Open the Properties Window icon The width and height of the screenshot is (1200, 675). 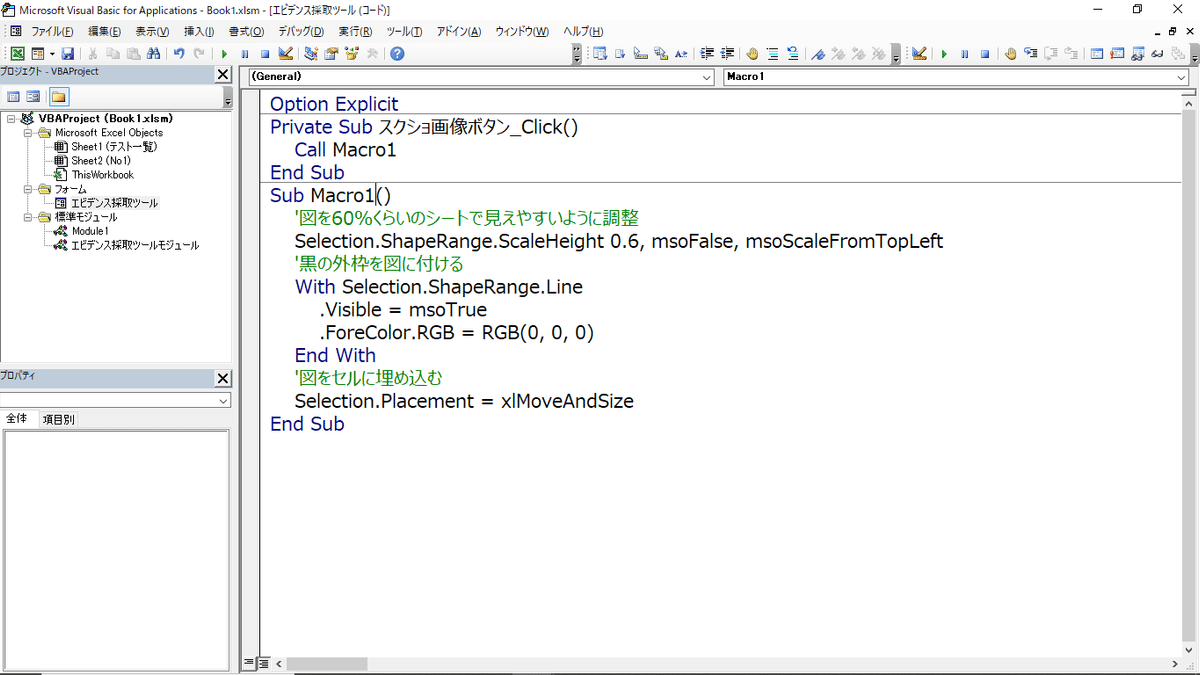[330, 54]
